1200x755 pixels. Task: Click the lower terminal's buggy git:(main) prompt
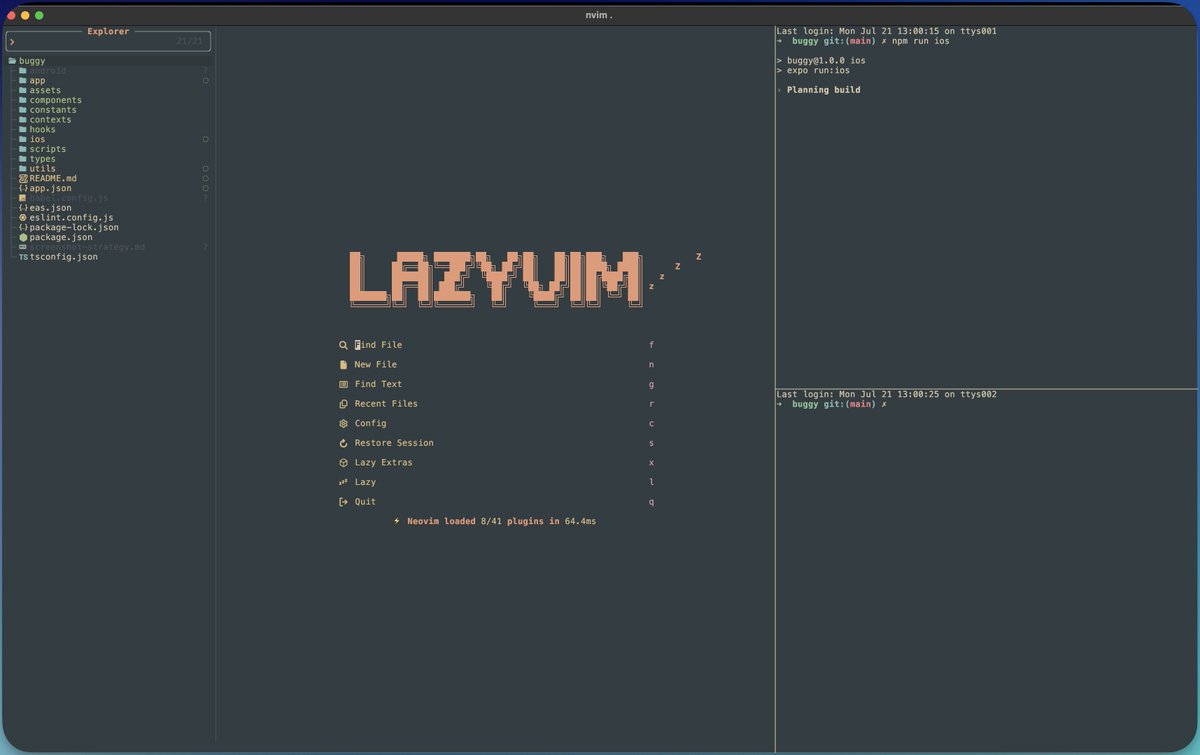832,404
